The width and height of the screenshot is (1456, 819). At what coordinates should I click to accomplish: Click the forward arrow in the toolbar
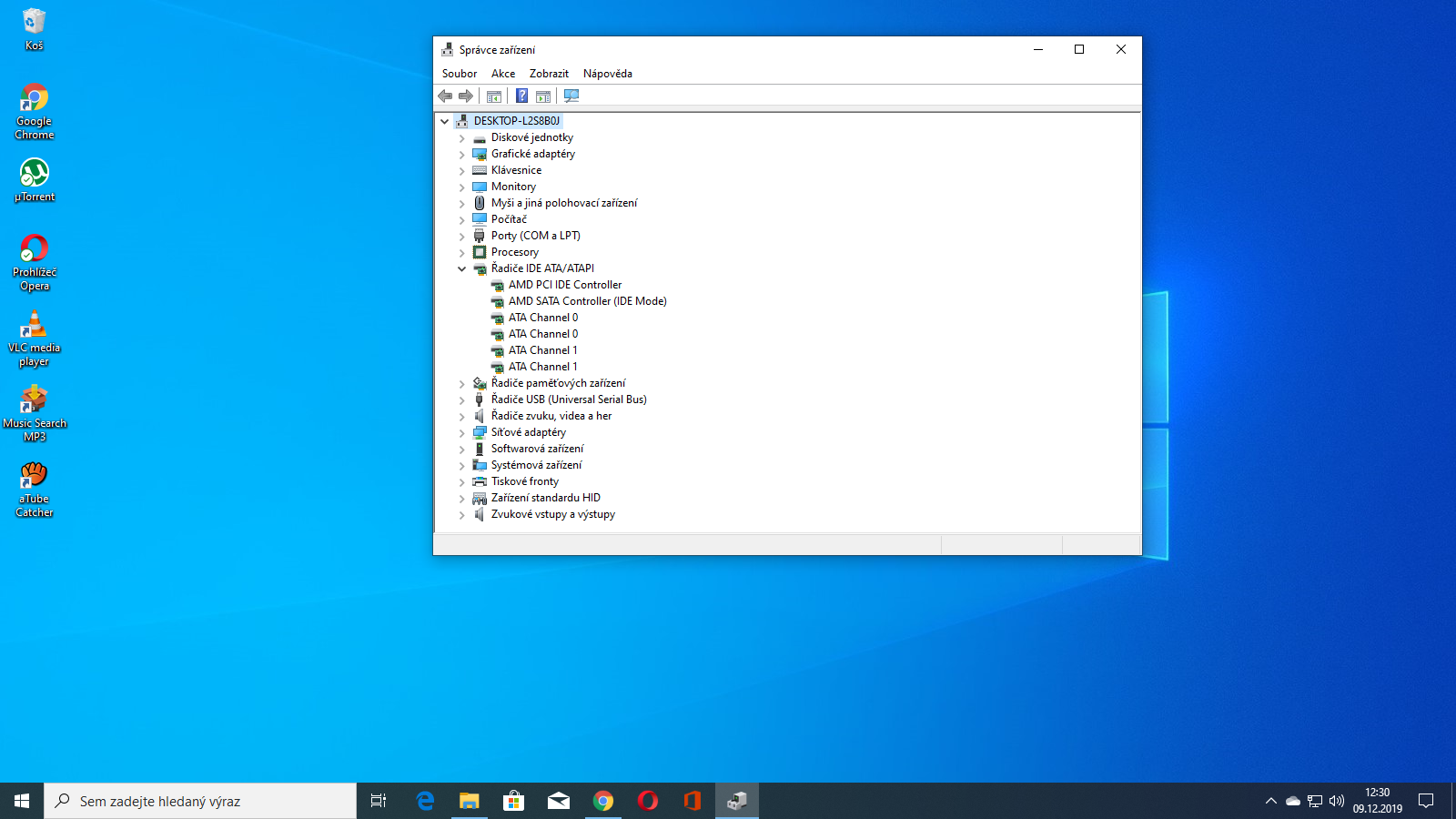coord(466,96)
